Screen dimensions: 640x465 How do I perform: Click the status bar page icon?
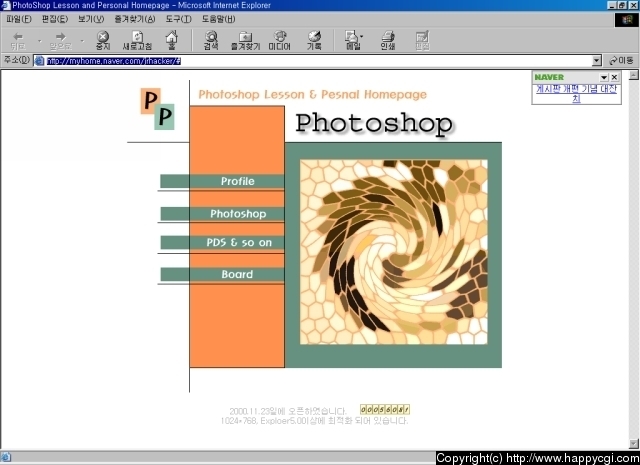tap(6, 457)
